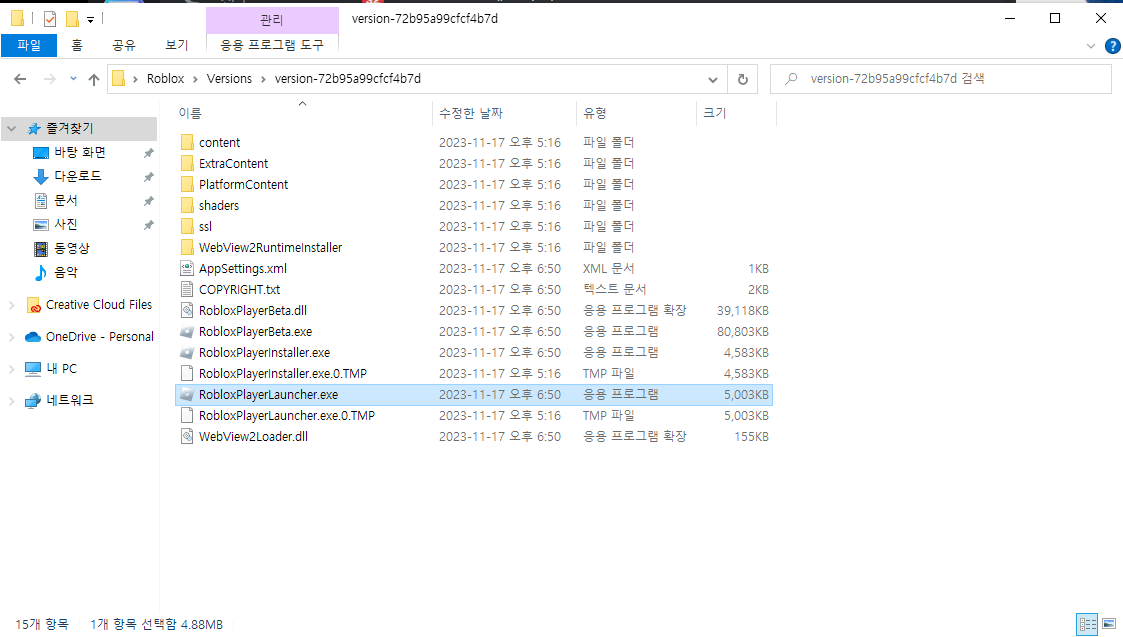Open the recent locations dropdown arrow
The image size is (1123, 637).
tap(73, 79)
